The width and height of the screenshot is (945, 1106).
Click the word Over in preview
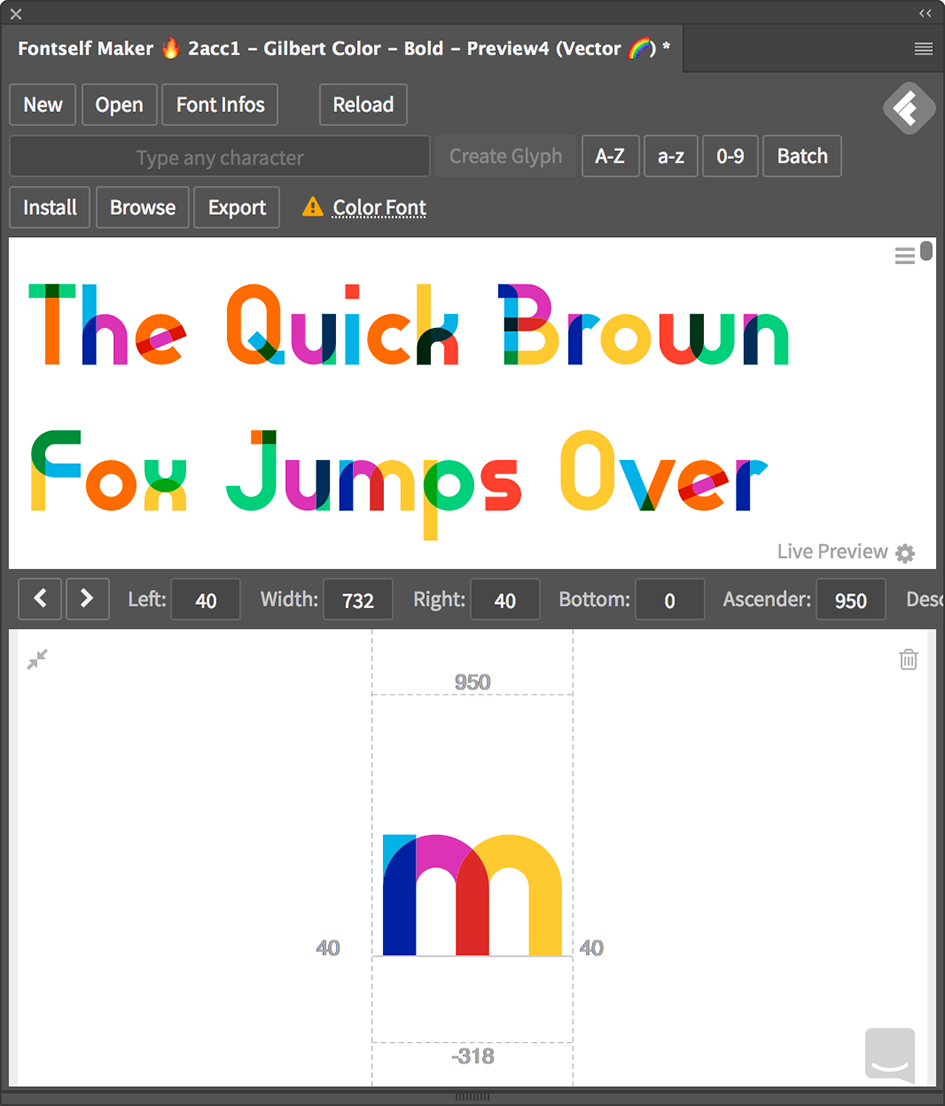[x=664, y=470]
